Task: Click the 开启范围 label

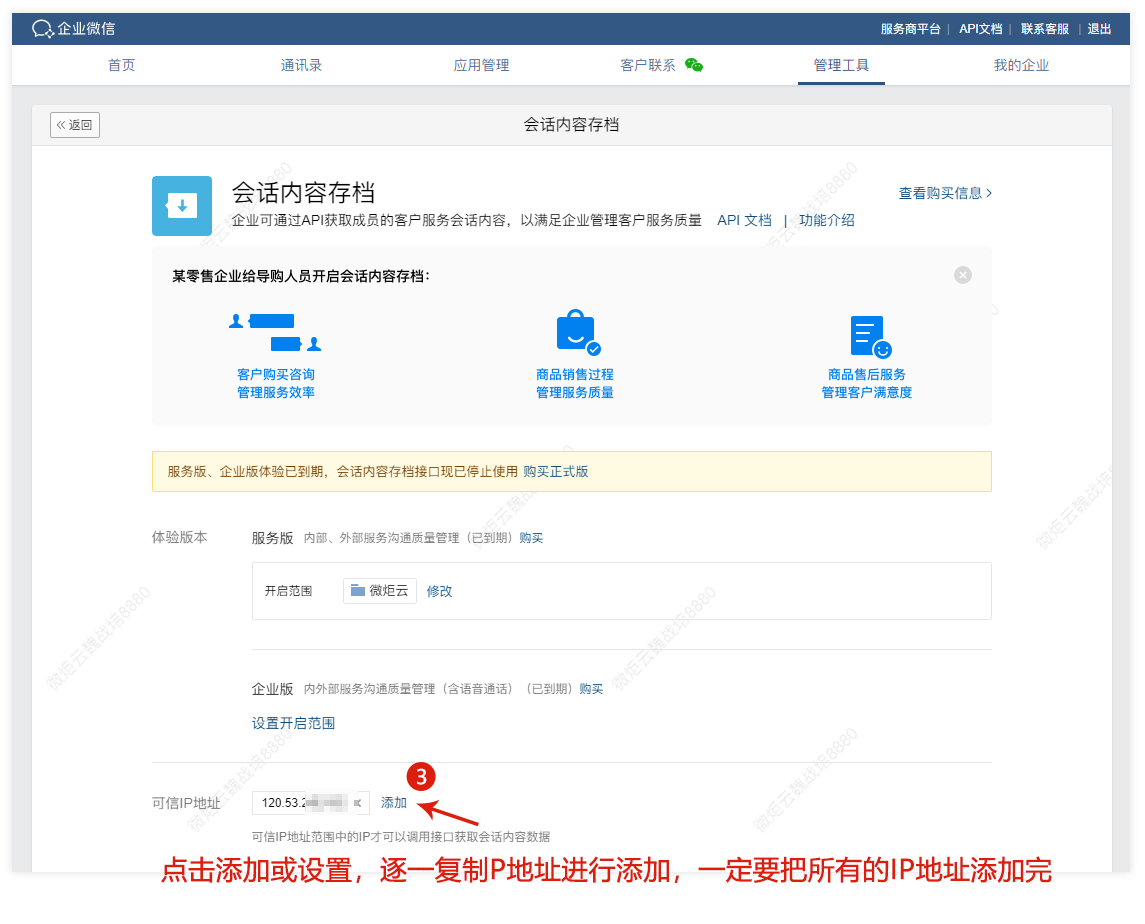Action: [288, 591]
